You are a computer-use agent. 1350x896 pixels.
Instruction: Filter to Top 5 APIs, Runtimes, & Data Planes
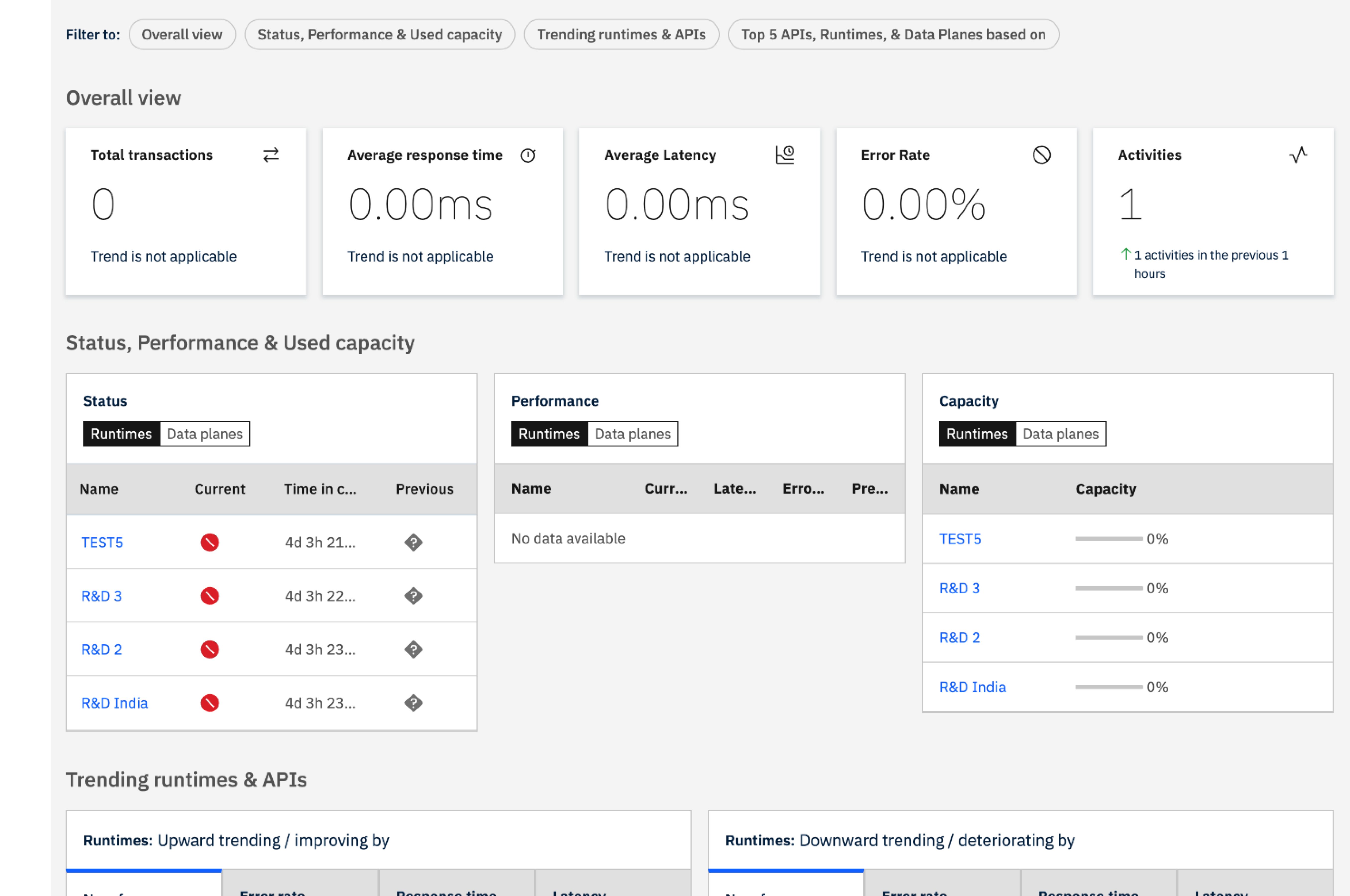[894, 35]
